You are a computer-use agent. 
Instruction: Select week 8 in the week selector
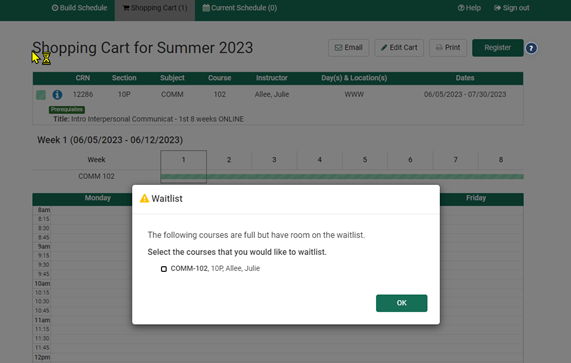coord(501,160)
